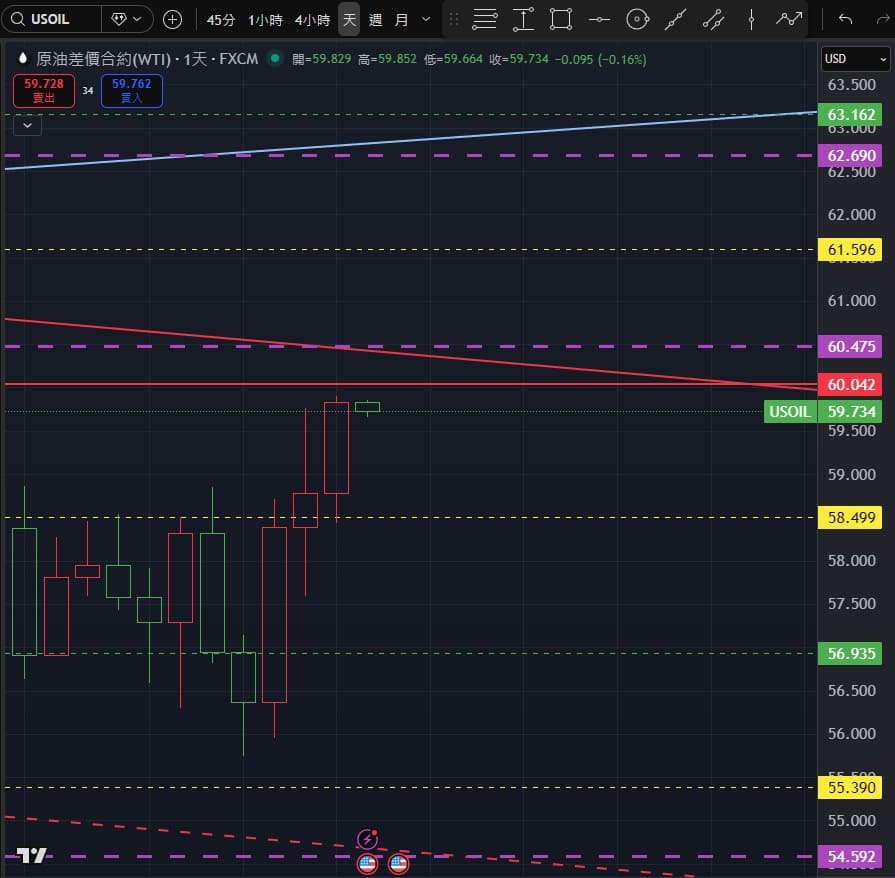The height and width of the screenshot is (878, 895).
Task: Switch to the 1小時 timeframe
Action: (x=265, y=20)
